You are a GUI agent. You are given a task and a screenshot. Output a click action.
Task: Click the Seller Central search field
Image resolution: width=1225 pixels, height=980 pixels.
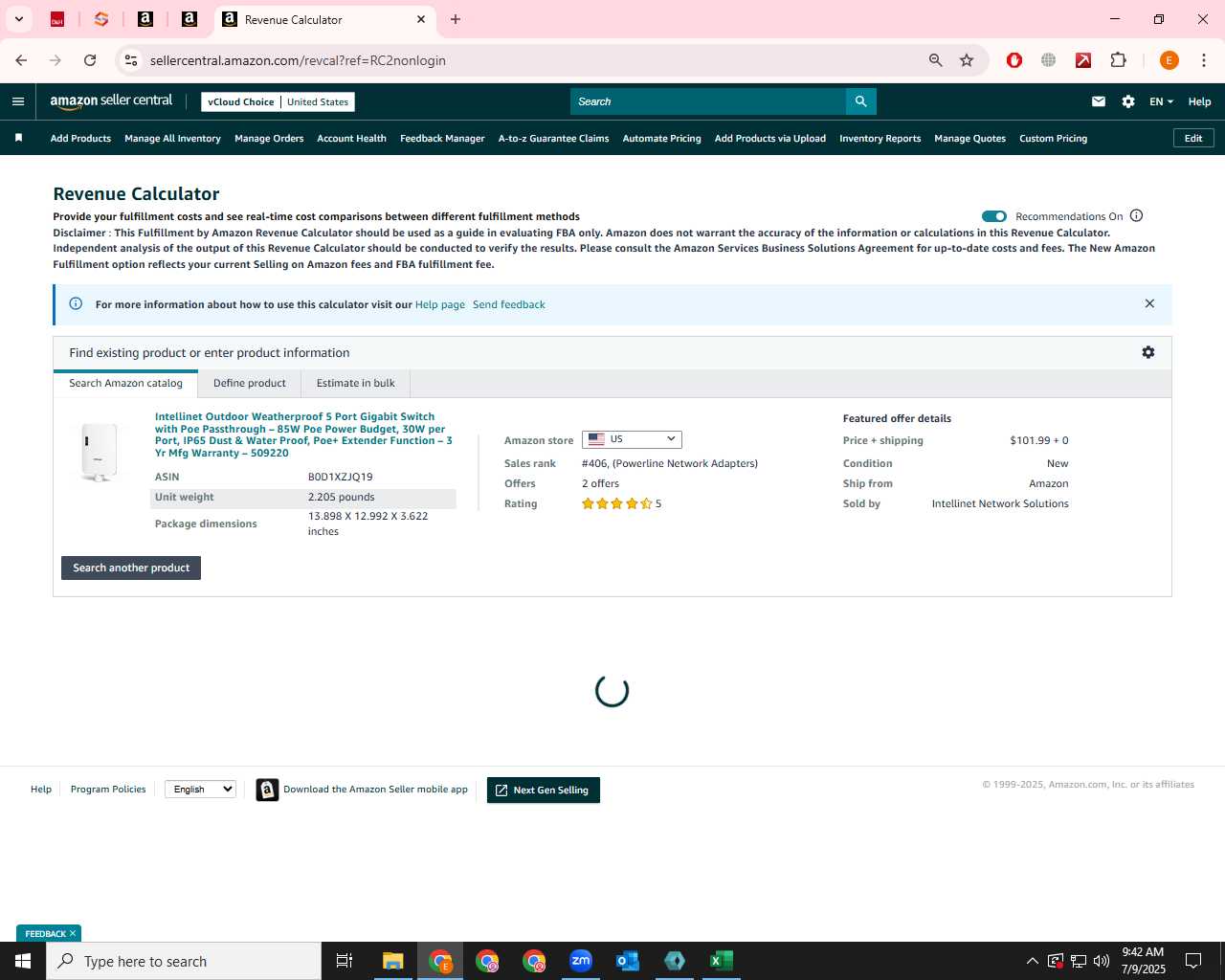tap(708, 101)
